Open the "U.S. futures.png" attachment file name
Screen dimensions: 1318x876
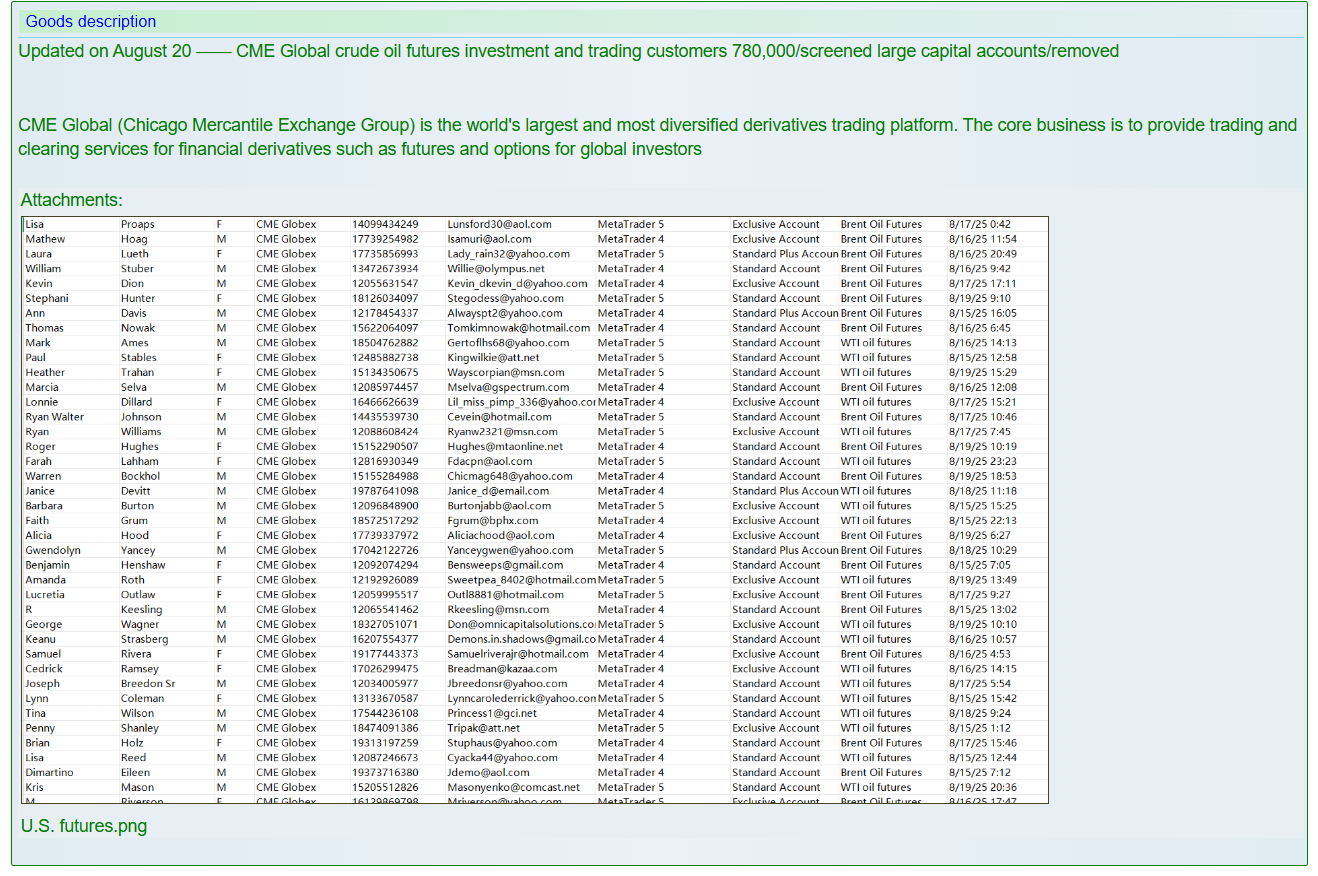(x=84, y=826)
